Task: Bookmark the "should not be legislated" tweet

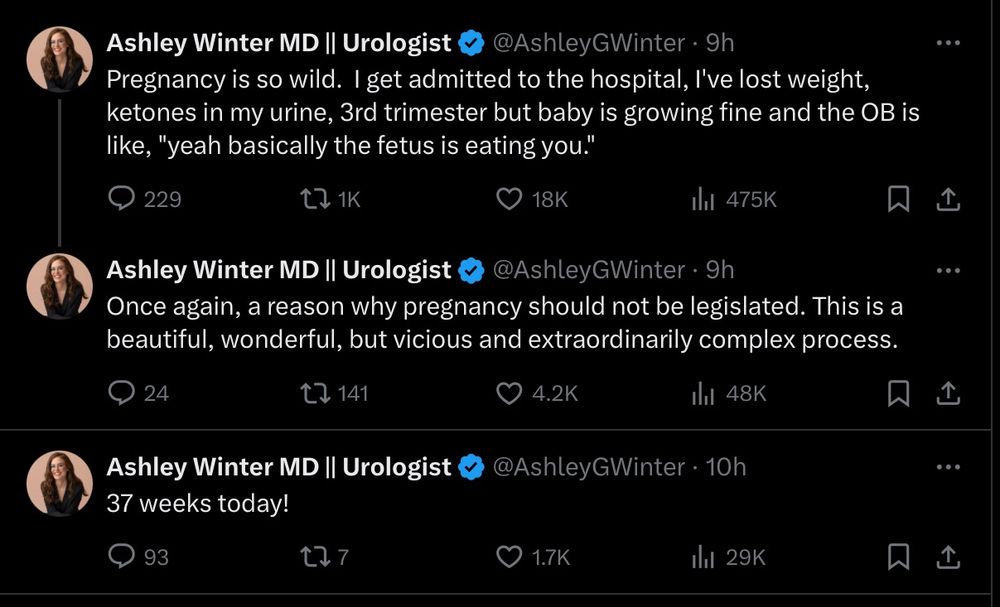Action: 899,393
